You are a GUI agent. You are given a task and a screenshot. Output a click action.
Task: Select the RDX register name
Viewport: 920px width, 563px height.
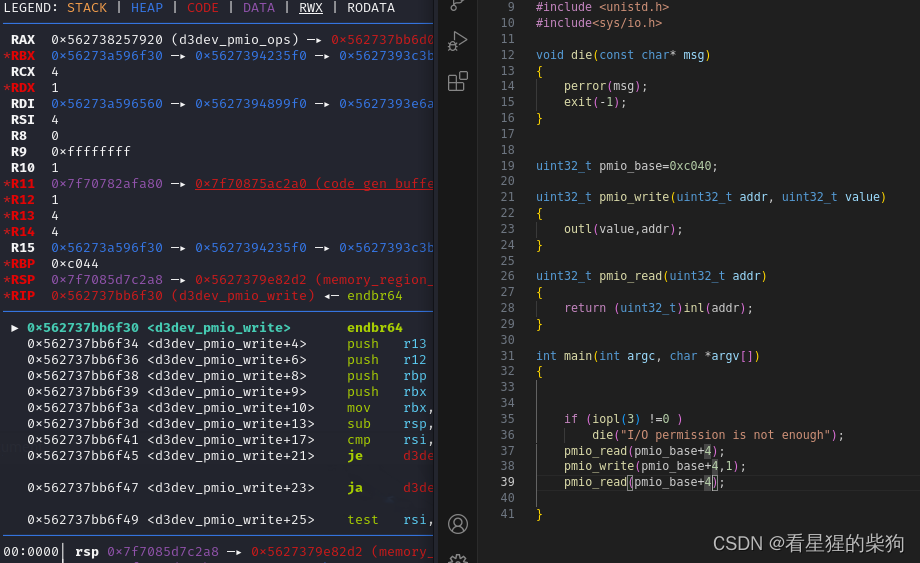(23, 88)
